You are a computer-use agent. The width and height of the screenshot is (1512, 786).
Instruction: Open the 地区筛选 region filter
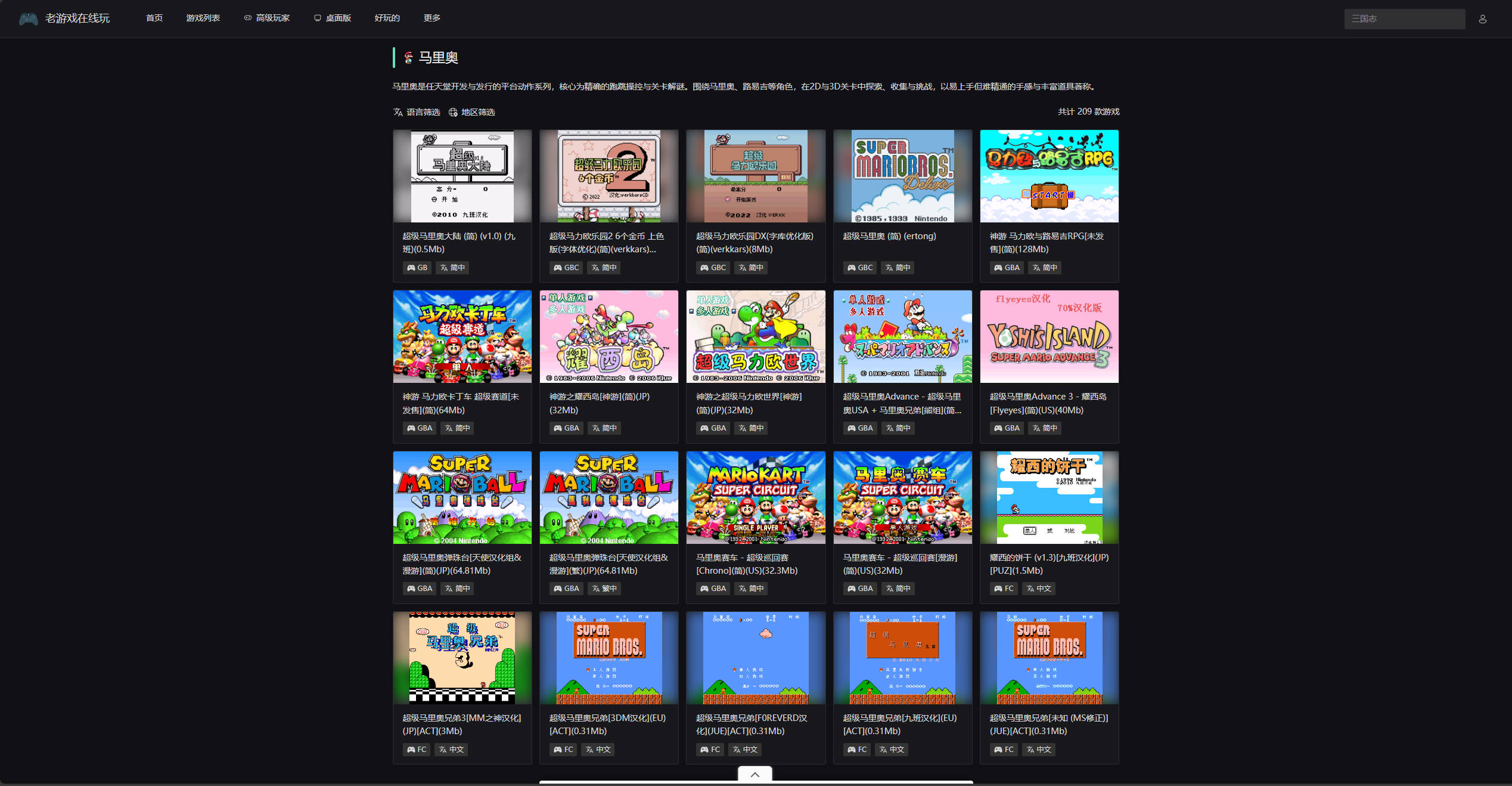tap(477, 112)
